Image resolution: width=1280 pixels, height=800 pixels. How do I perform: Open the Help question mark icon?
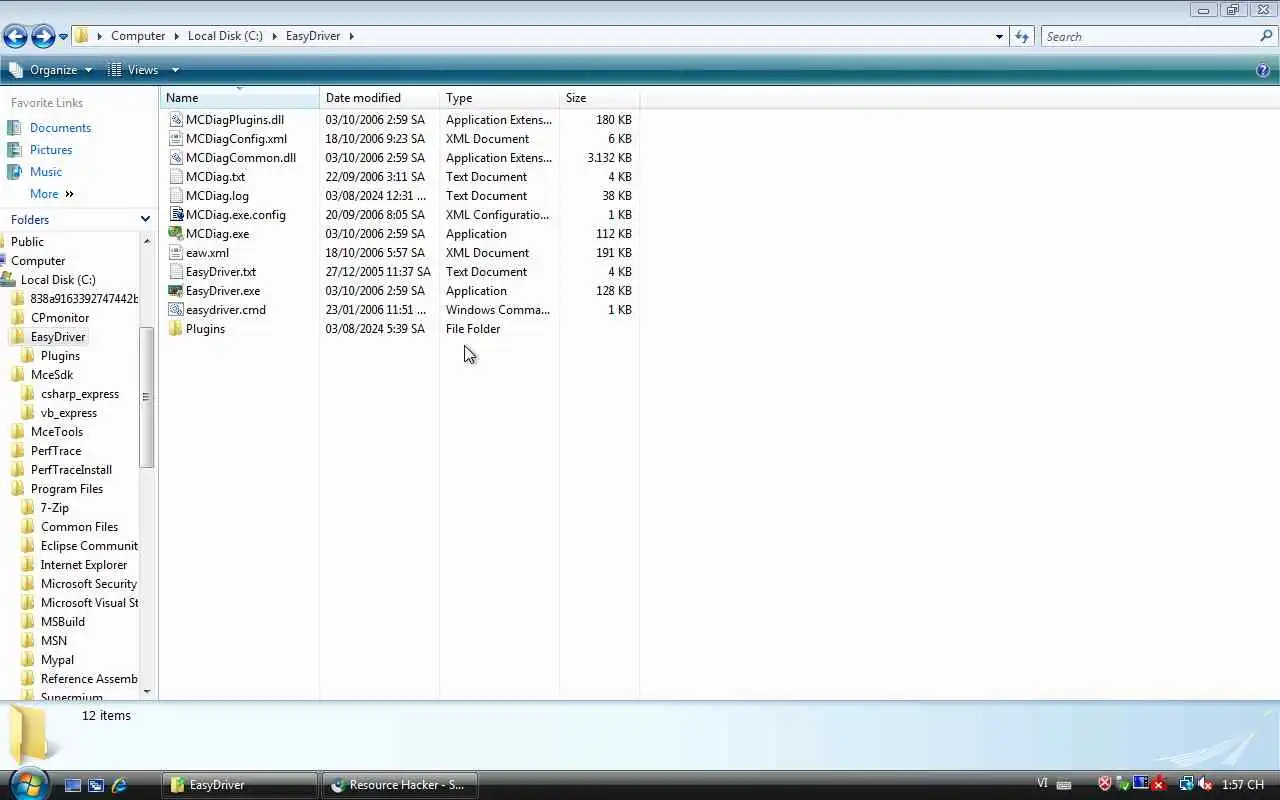click(1263, 70)
